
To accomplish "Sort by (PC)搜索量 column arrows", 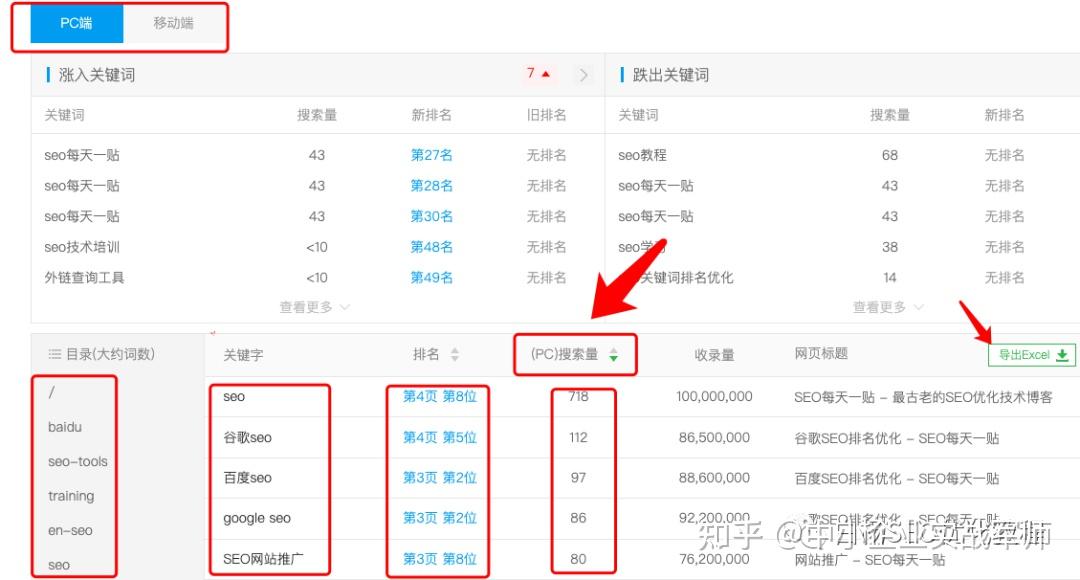I will click(613, 355).
